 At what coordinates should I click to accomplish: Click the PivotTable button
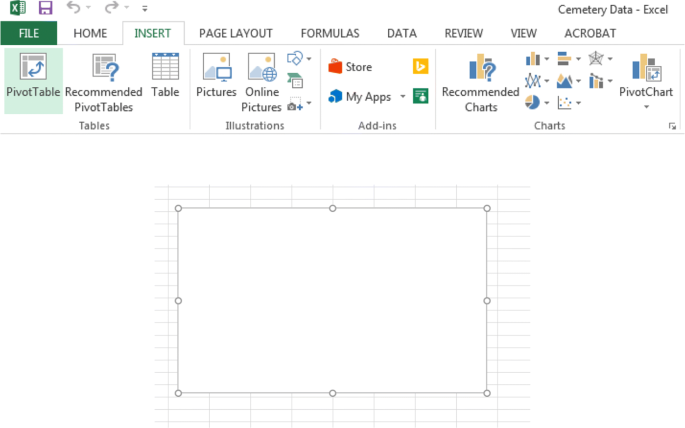click(33, 81)
